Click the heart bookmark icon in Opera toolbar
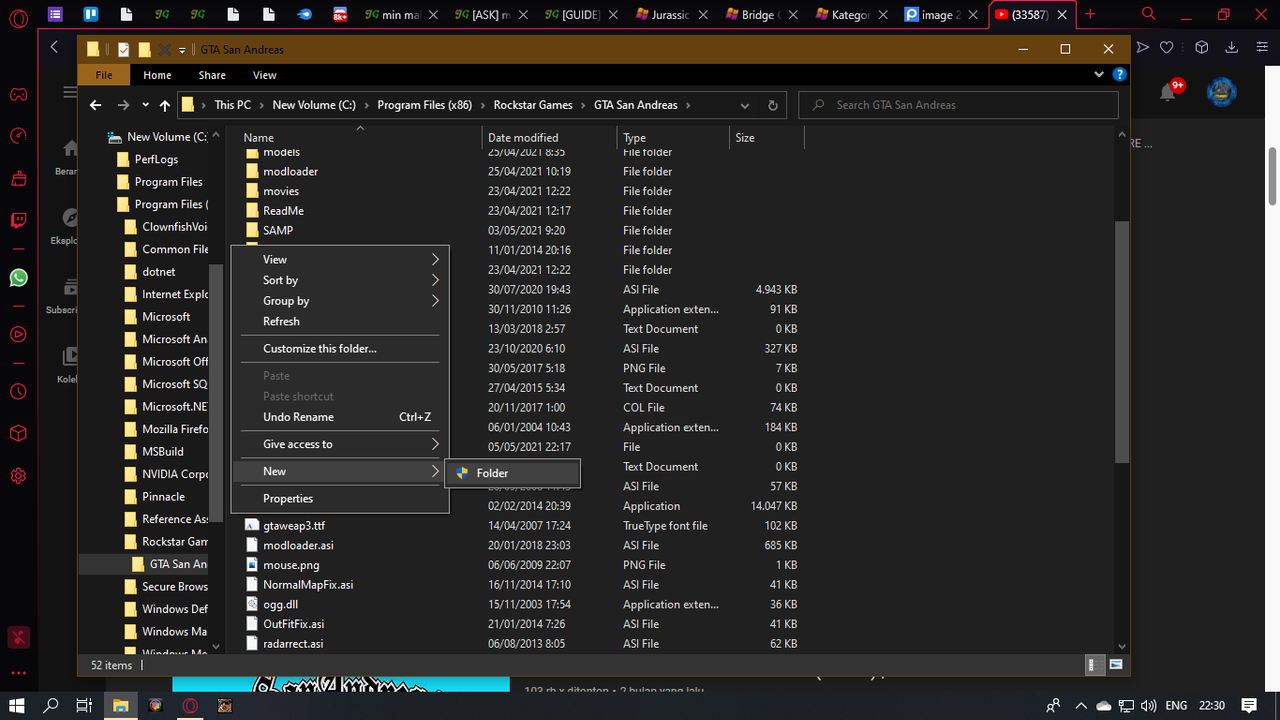 [1166, 47]
